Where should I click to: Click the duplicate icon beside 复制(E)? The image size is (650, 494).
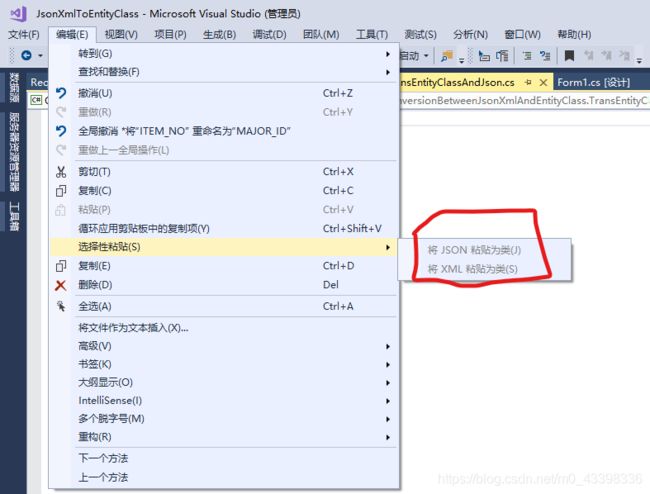61,266
